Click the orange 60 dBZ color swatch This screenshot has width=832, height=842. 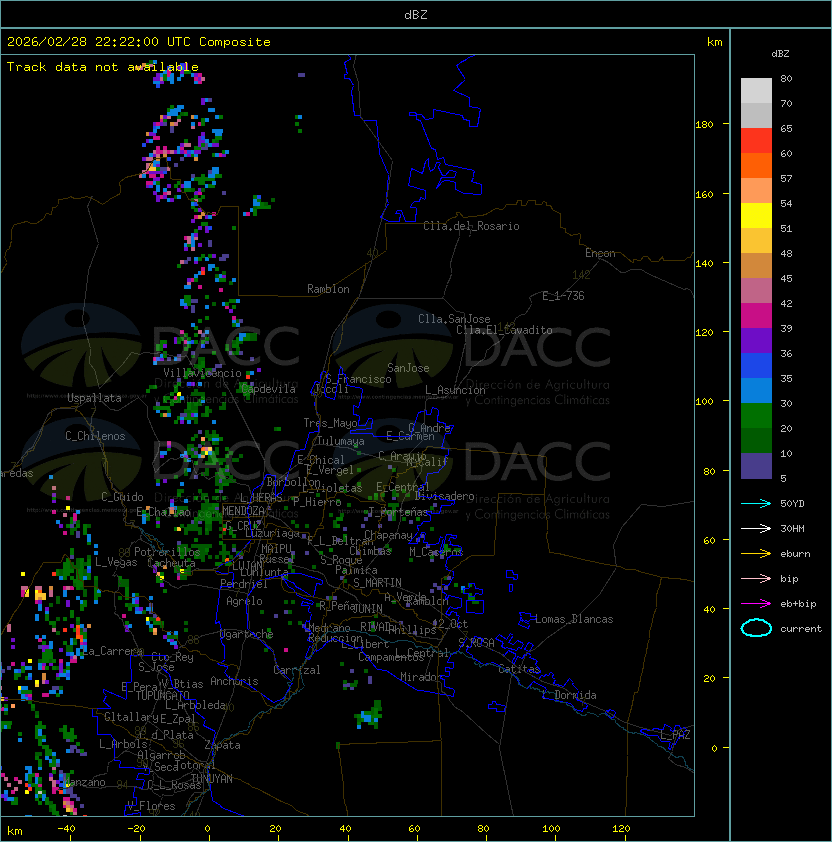(x=756, y=165)
